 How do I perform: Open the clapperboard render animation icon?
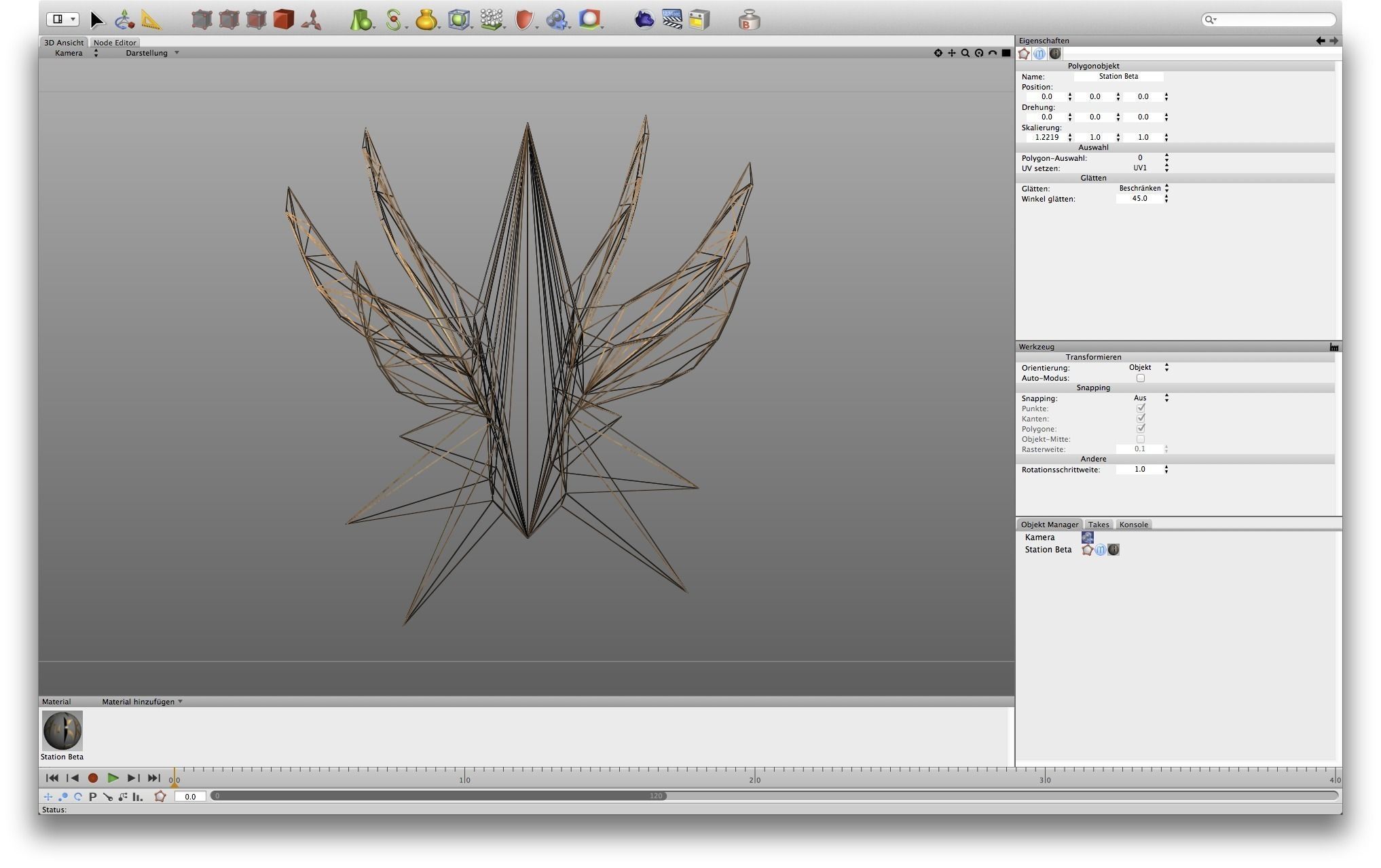(x=671, y=20)
